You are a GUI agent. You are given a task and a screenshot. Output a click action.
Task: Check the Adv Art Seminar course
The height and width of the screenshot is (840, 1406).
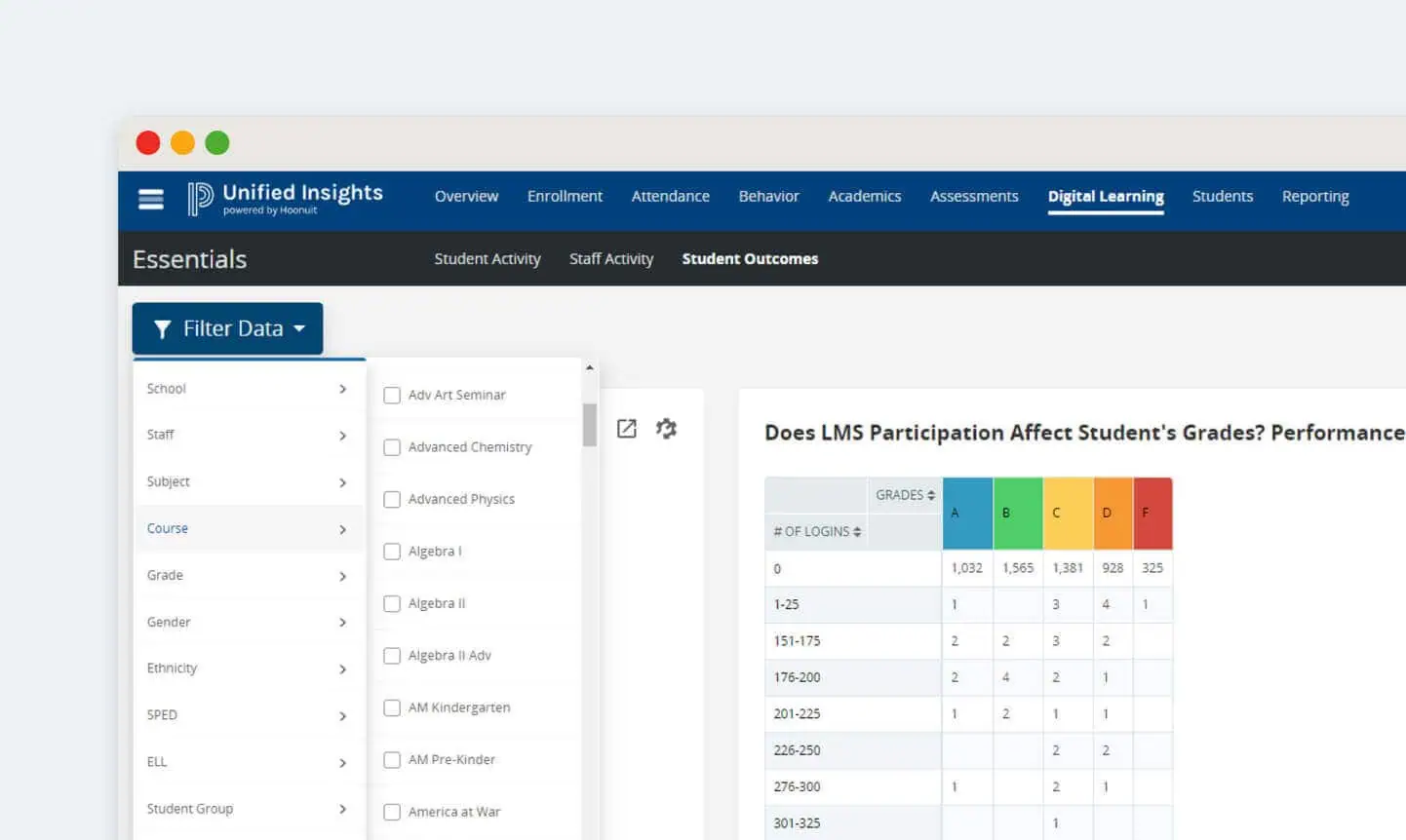pyautogui.click(x=391, y=395)
